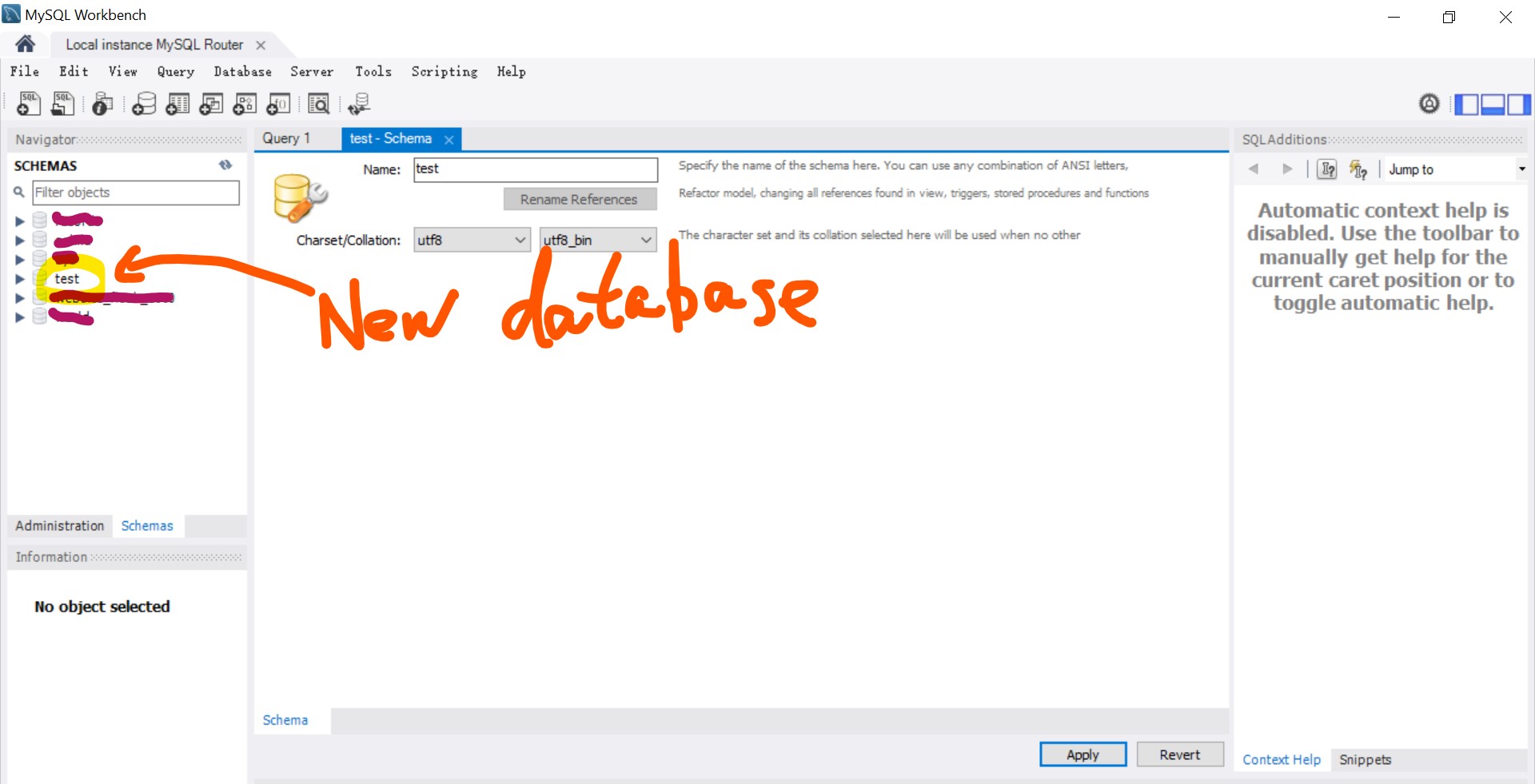Go forward in context help

point(1287,169)
